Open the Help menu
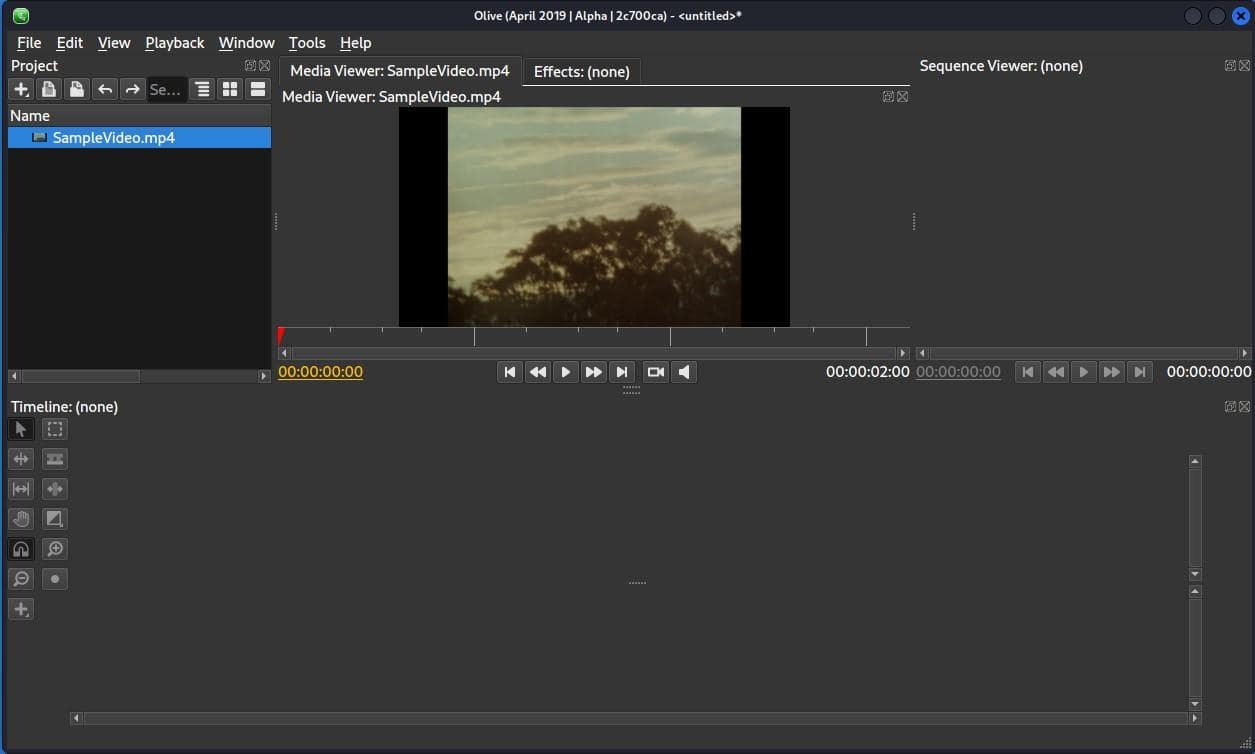 tap(355, 43)
